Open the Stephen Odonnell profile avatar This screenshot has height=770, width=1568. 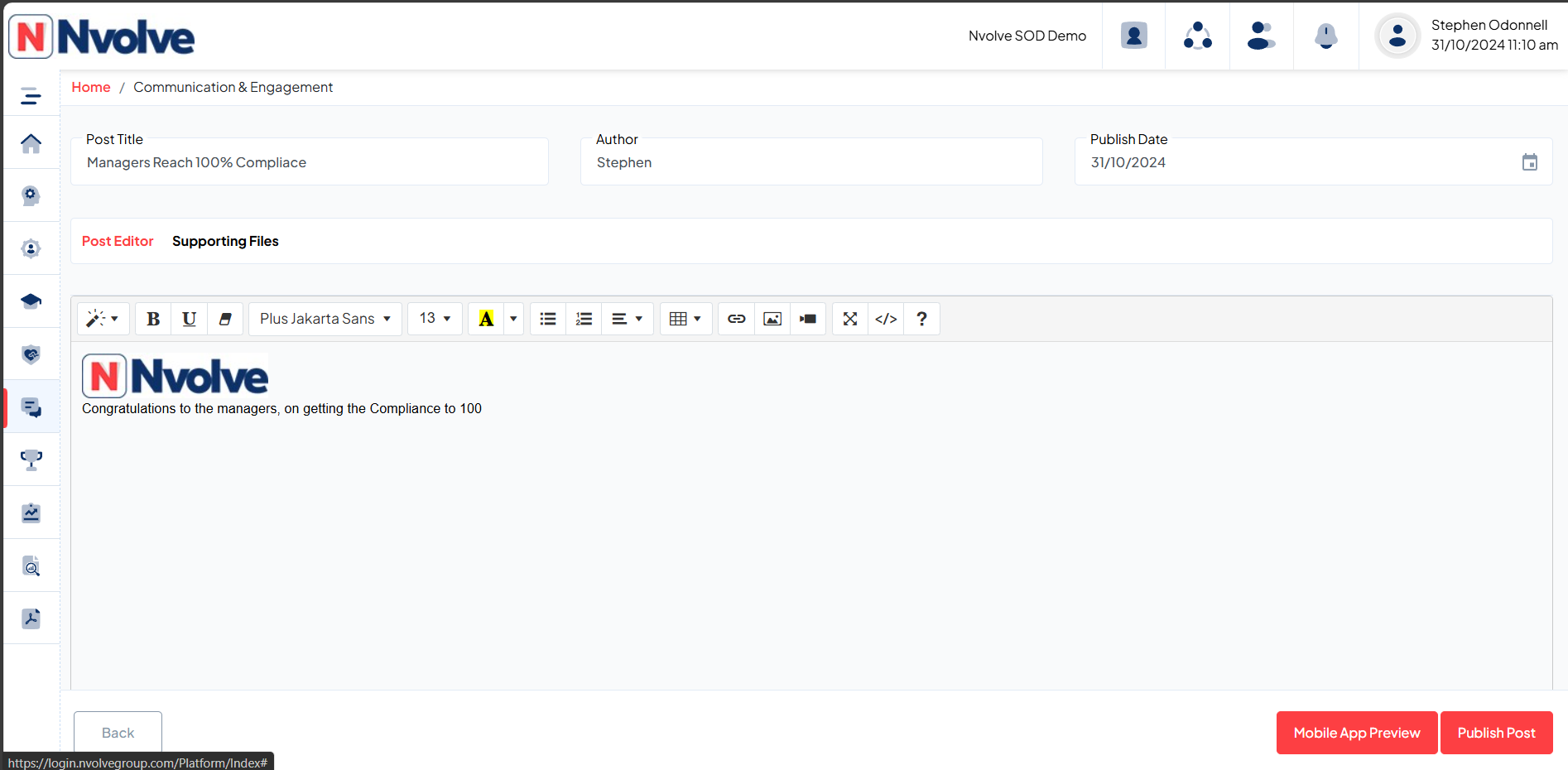1397,36
